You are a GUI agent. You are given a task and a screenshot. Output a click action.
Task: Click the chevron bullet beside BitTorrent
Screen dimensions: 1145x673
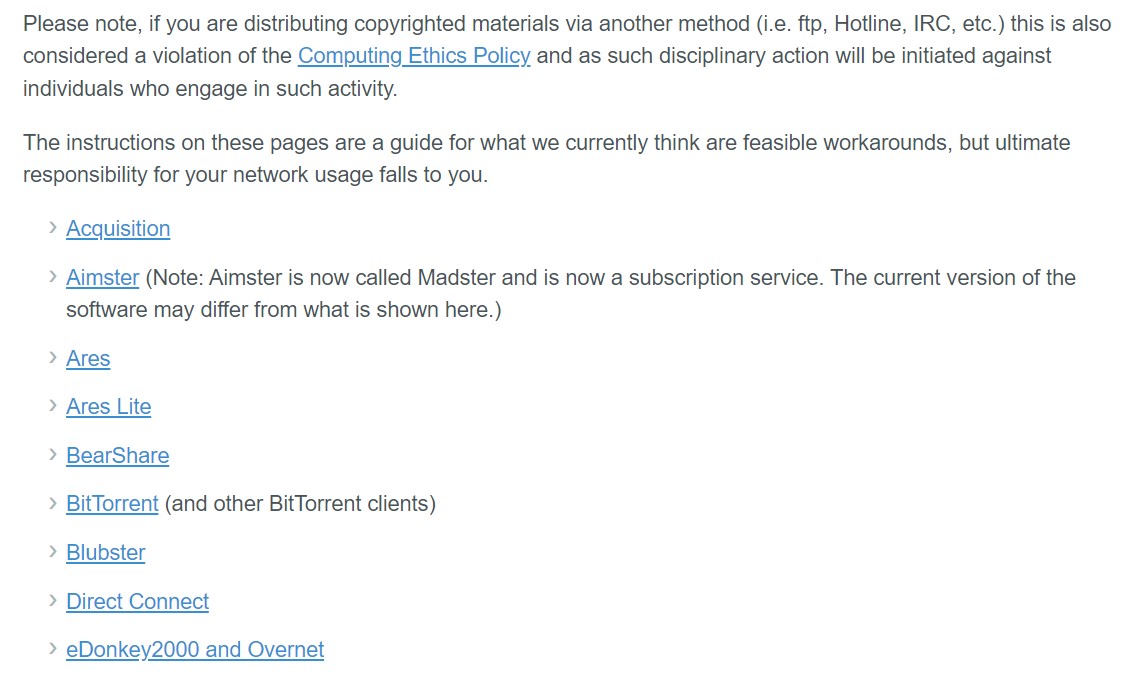click(53, 503)
